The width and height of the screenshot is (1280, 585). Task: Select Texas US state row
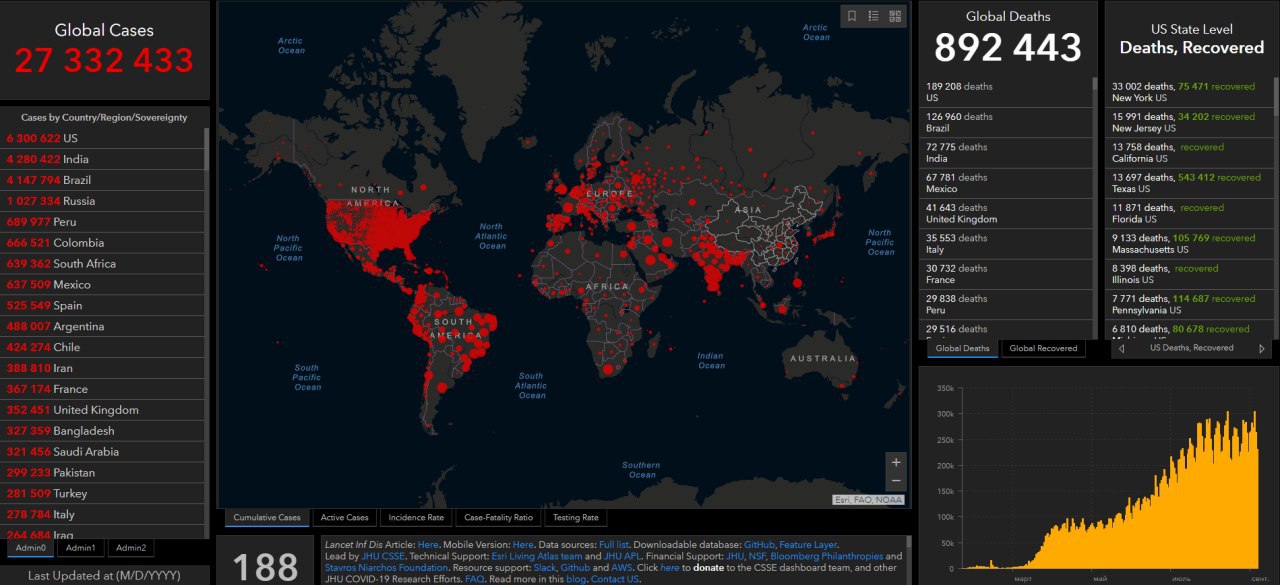coord(1190,183)
